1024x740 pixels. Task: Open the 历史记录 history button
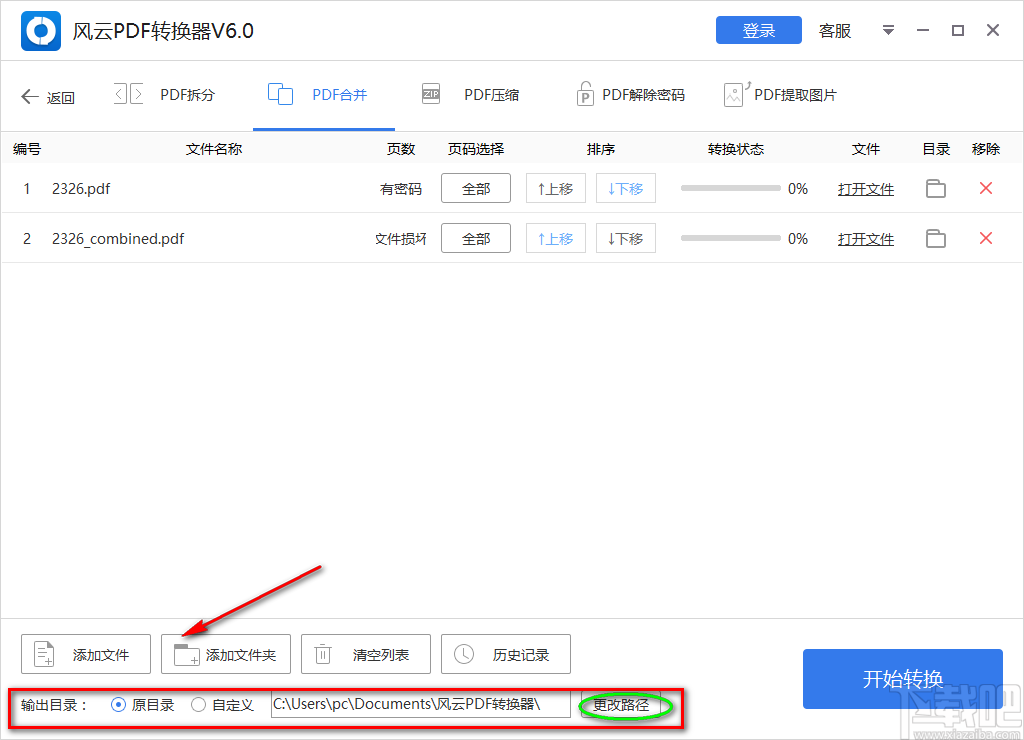[x=505, y=654]
